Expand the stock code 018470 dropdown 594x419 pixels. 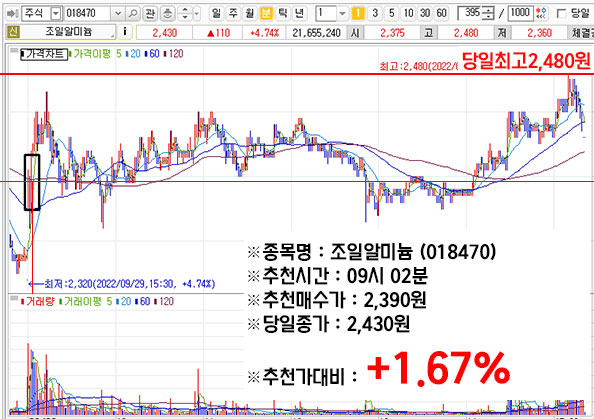[x=118, y=14]
